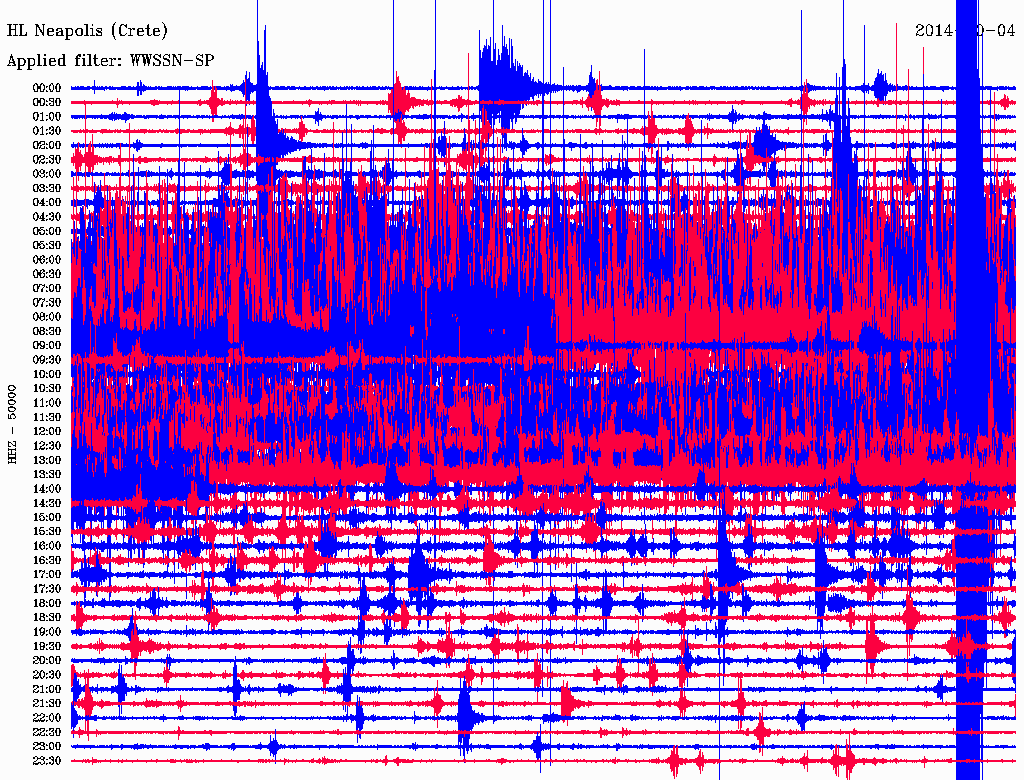This screenshot has height=780, width=1024.
Task: Click the 02:00 time label
Action: (47, 146)
